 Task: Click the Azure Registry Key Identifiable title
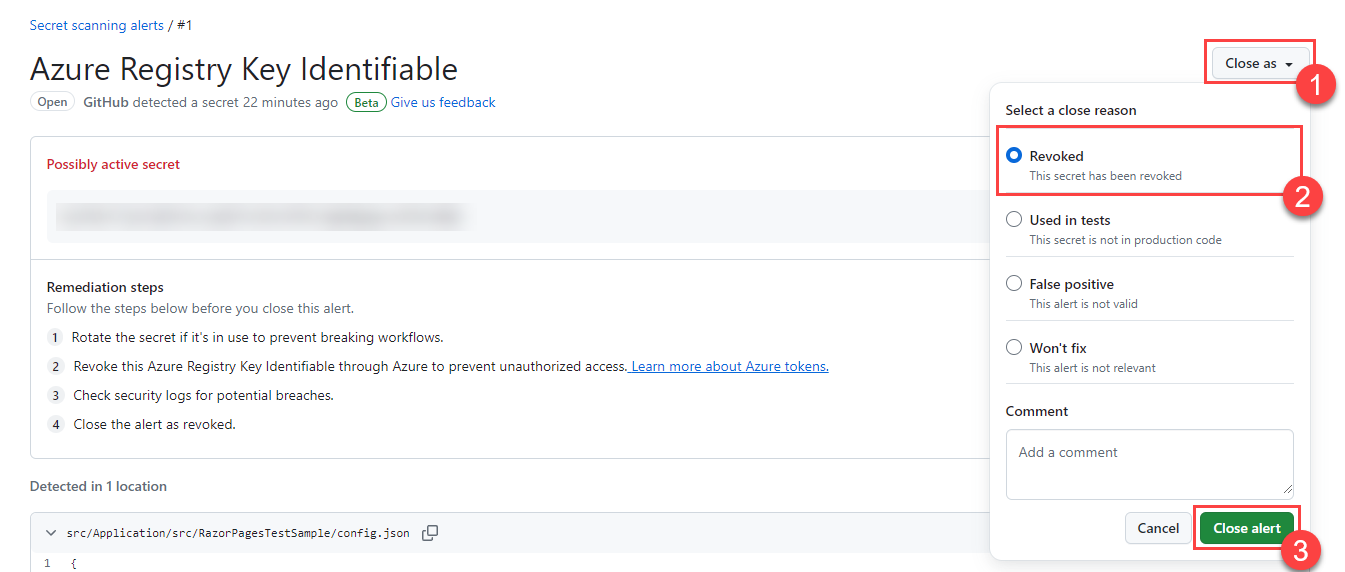(244, 69)
